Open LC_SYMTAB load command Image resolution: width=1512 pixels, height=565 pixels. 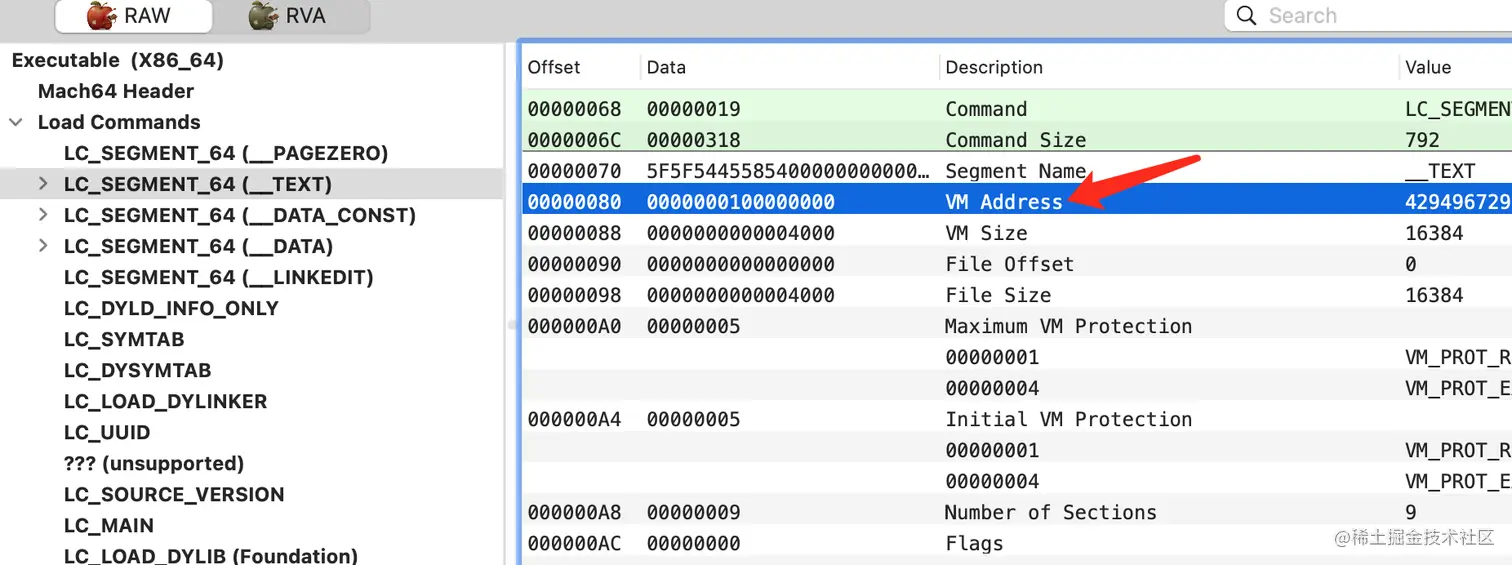pyautogui.click(x=124, y=339)
